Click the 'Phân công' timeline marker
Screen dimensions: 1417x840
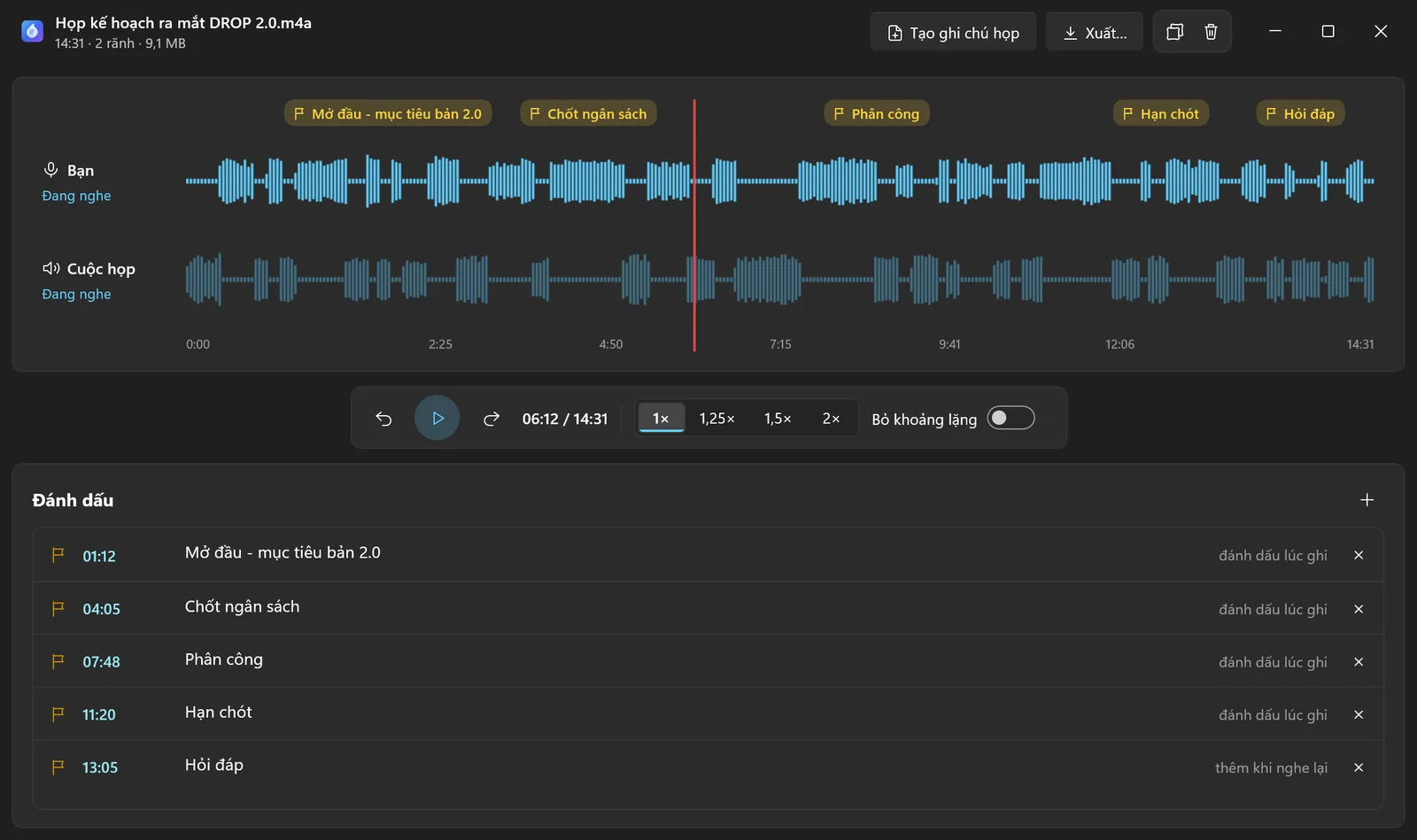pos(877,113)
